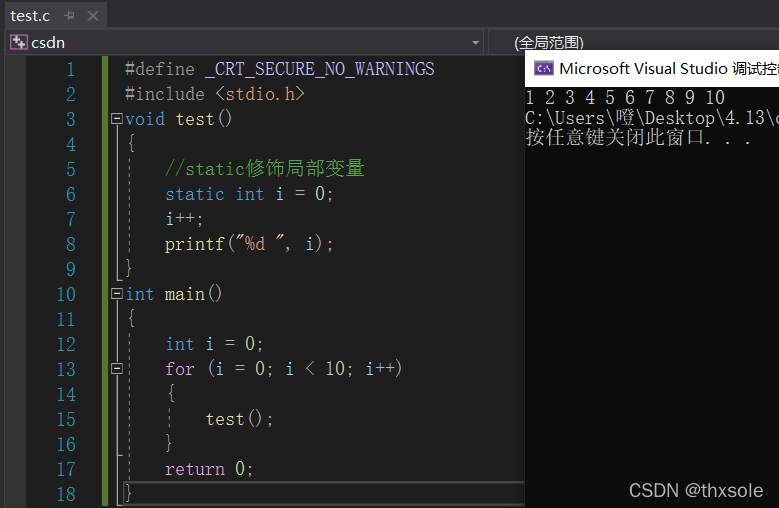779x508 pixels.
Task: Click the //static修饰局部变量 comment
Action: coord(265,168)
